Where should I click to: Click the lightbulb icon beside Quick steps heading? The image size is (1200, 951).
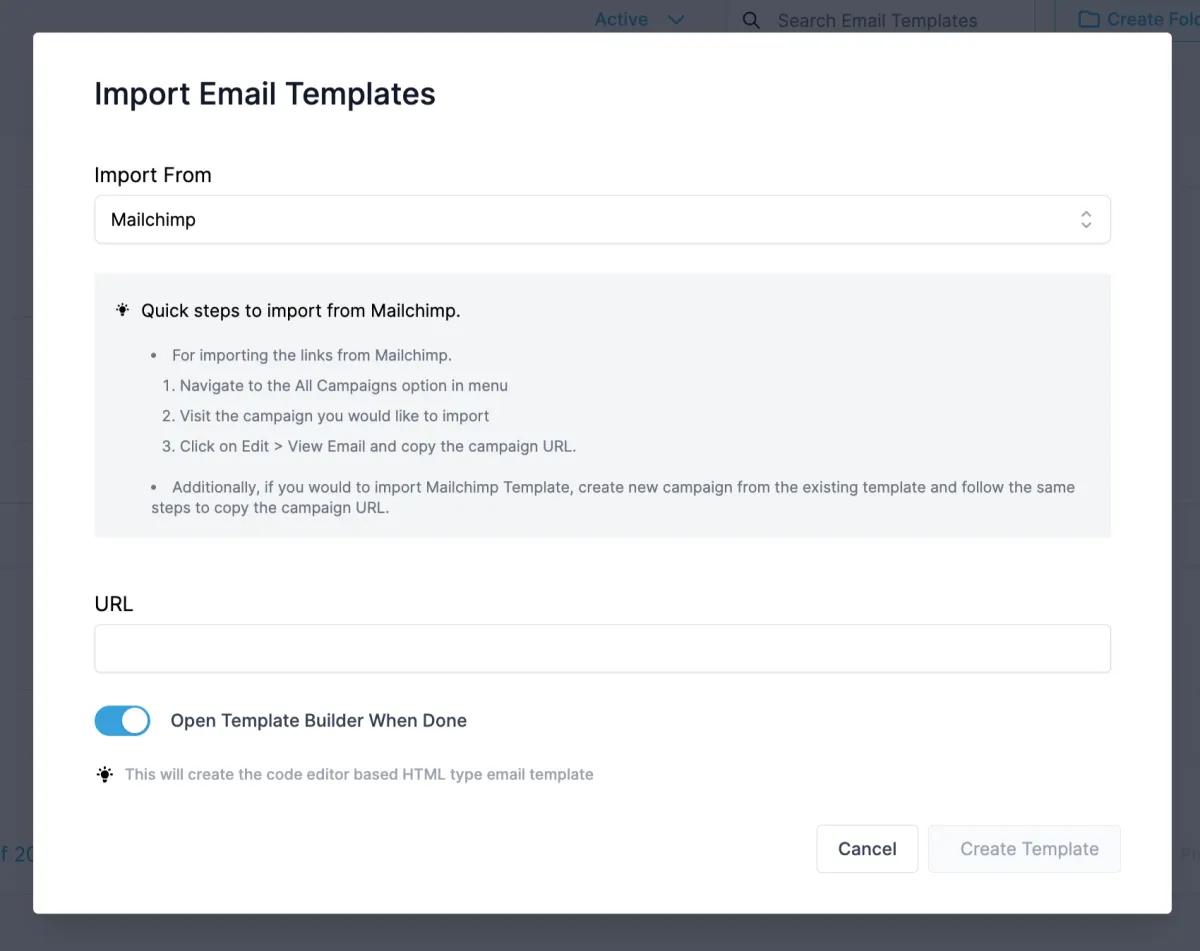tap(122, 310)
